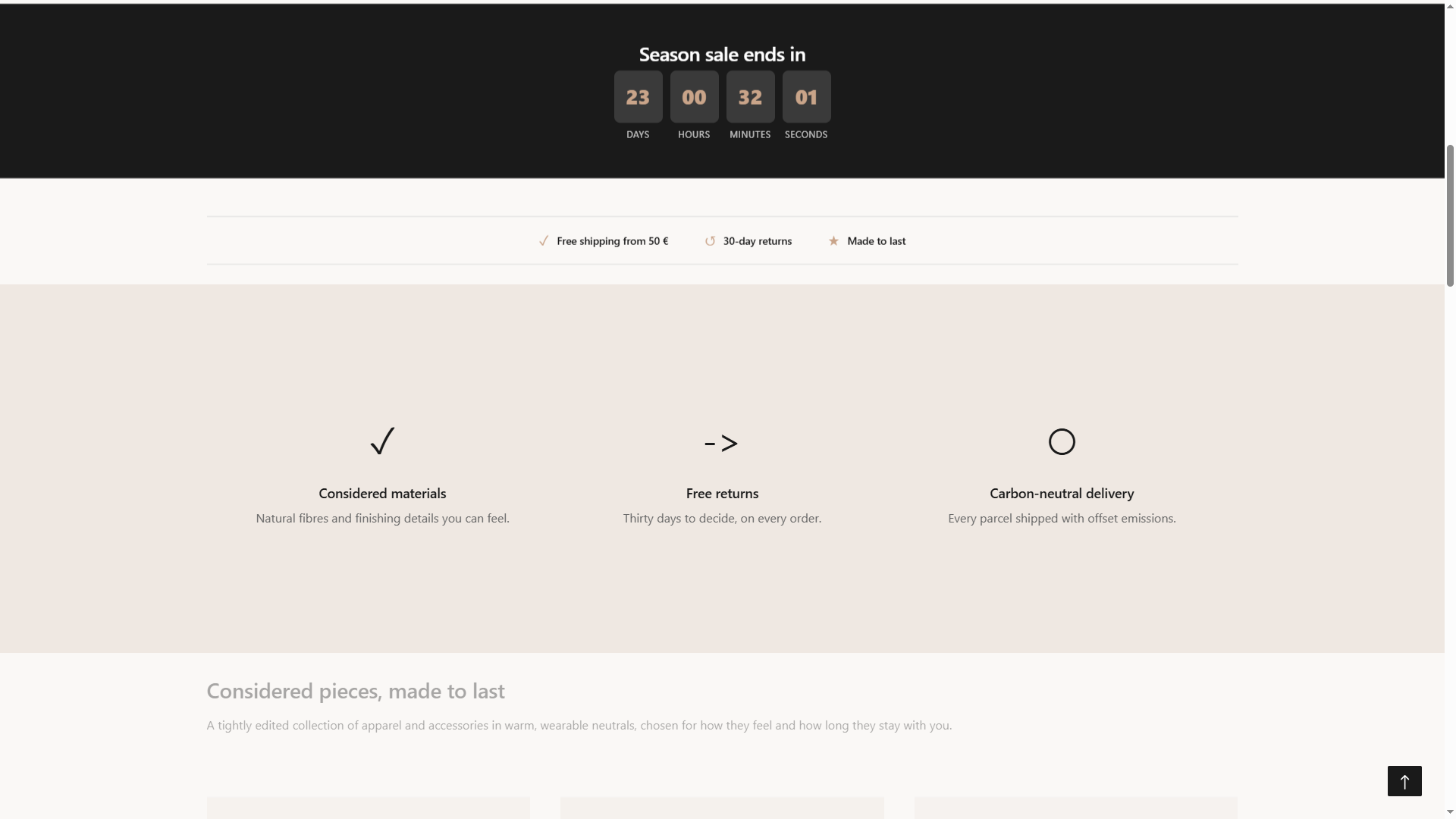Click the 'Carbon-neutral delivery' heading
1456x819 pixels.
tap(1062, 494)
